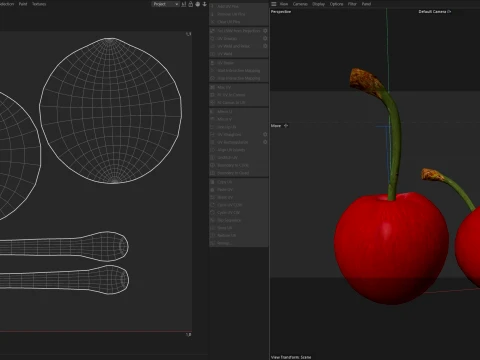The image size is (480, 360).
Task: Click Align UV Islands
Action: pyautogui.click(x=239, y=150)
